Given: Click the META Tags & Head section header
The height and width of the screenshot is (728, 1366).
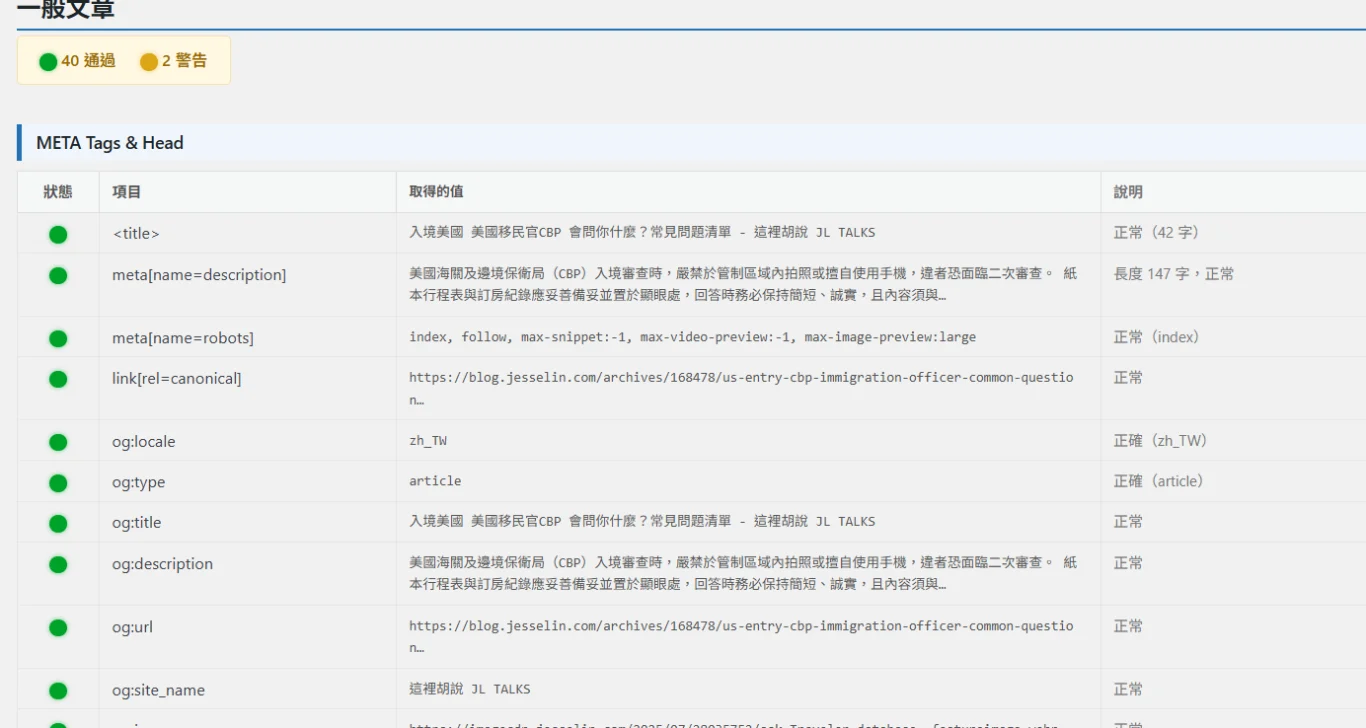Looking at the screenshot, I should (691, 143).
